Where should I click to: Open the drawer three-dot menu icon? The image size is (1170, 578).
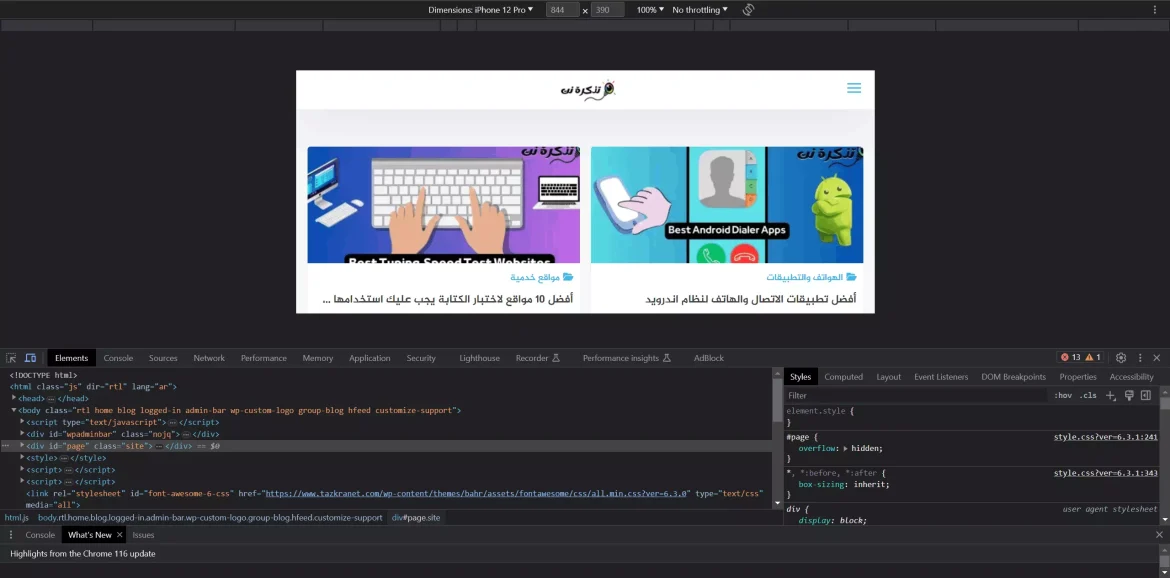11,535
